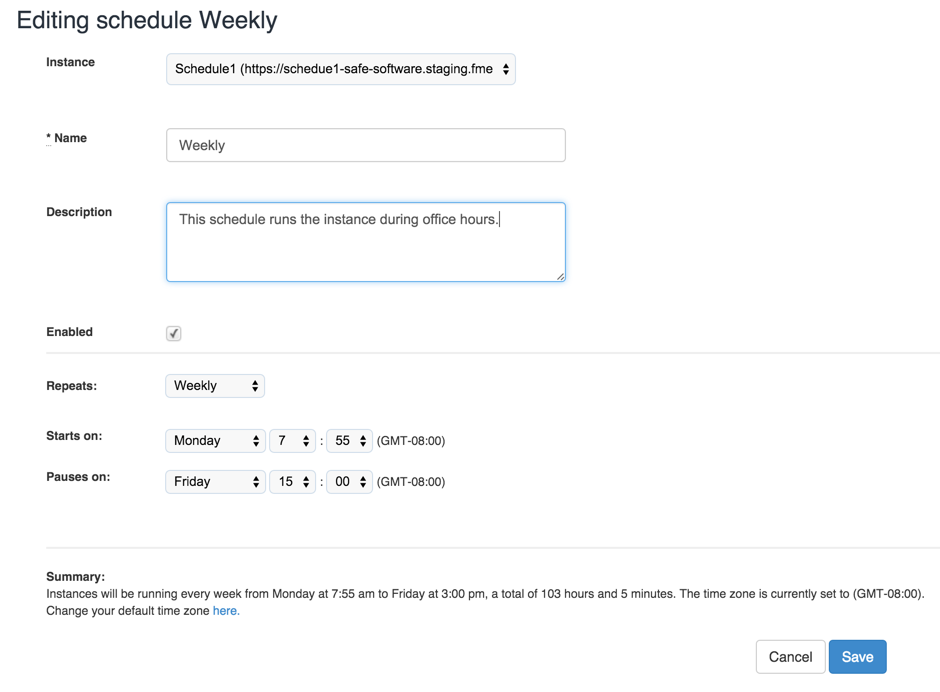940x692 pixels.
Task: Open the Instance dropdown showing Schedule1
Action: (x=340, y=70)
